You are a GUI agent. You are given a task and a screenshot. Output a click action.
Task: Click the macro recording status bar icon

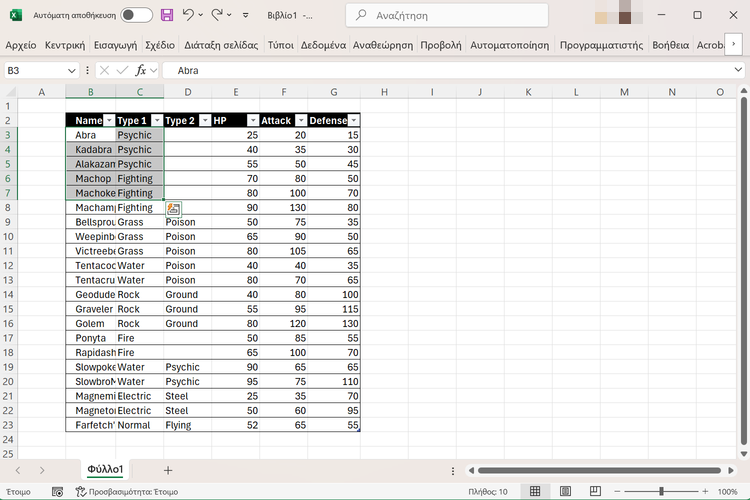[57, 491]
